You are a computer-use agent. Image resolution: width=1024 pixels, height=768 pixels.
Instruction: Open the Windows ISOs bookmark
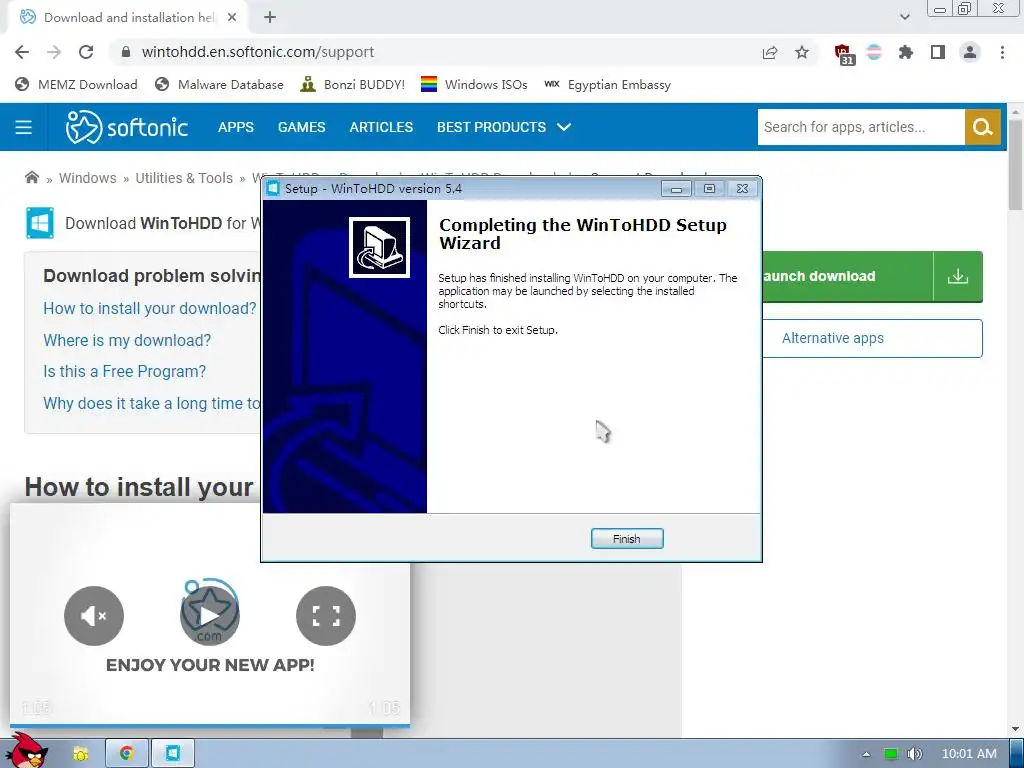point(474,85)
